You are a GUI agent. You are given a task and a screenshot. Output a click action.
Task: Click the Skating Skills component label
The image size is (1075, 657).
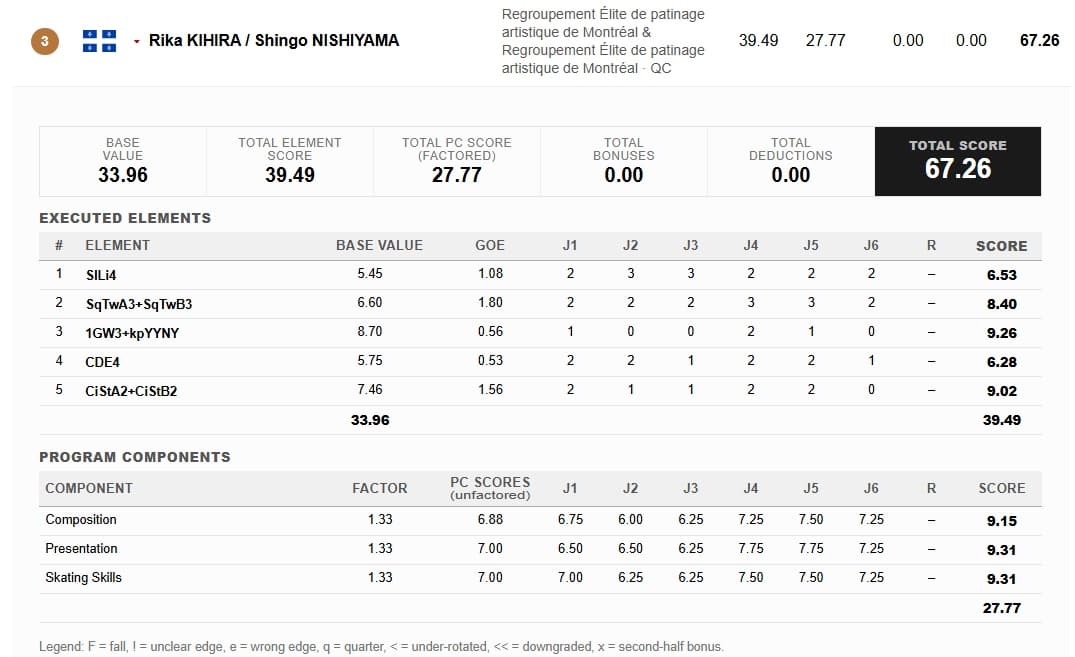click(x=84, y=577)
